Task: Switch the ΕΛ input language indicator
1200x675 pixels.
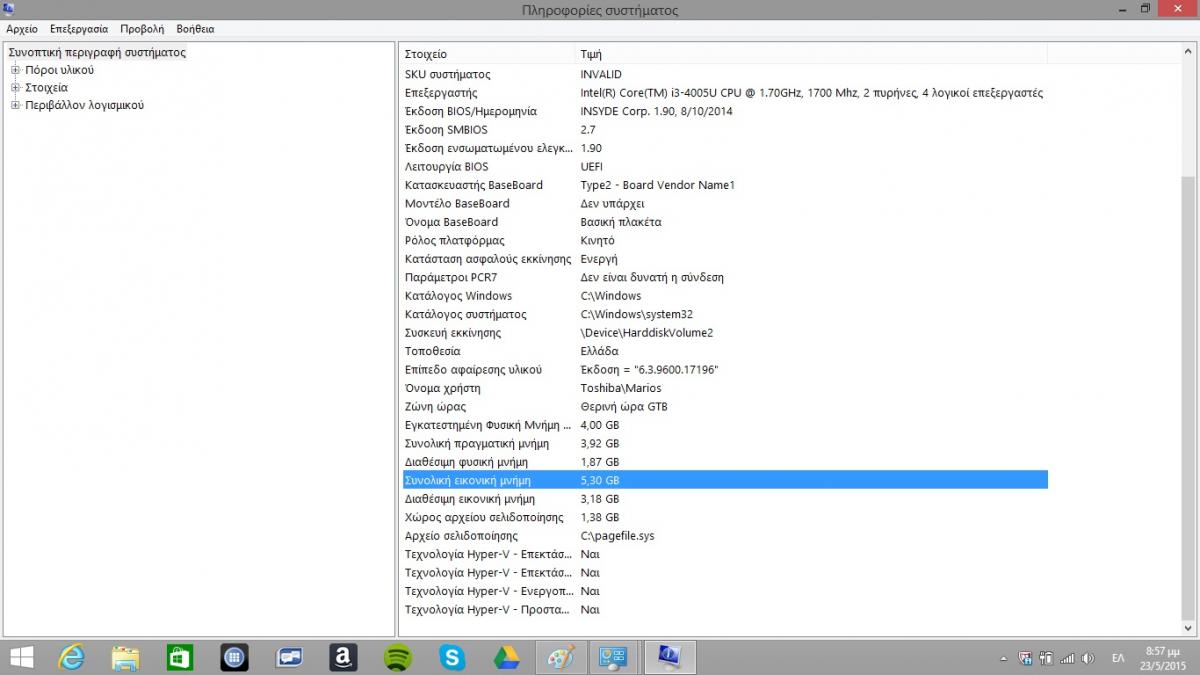Action: pos(1118,658)
